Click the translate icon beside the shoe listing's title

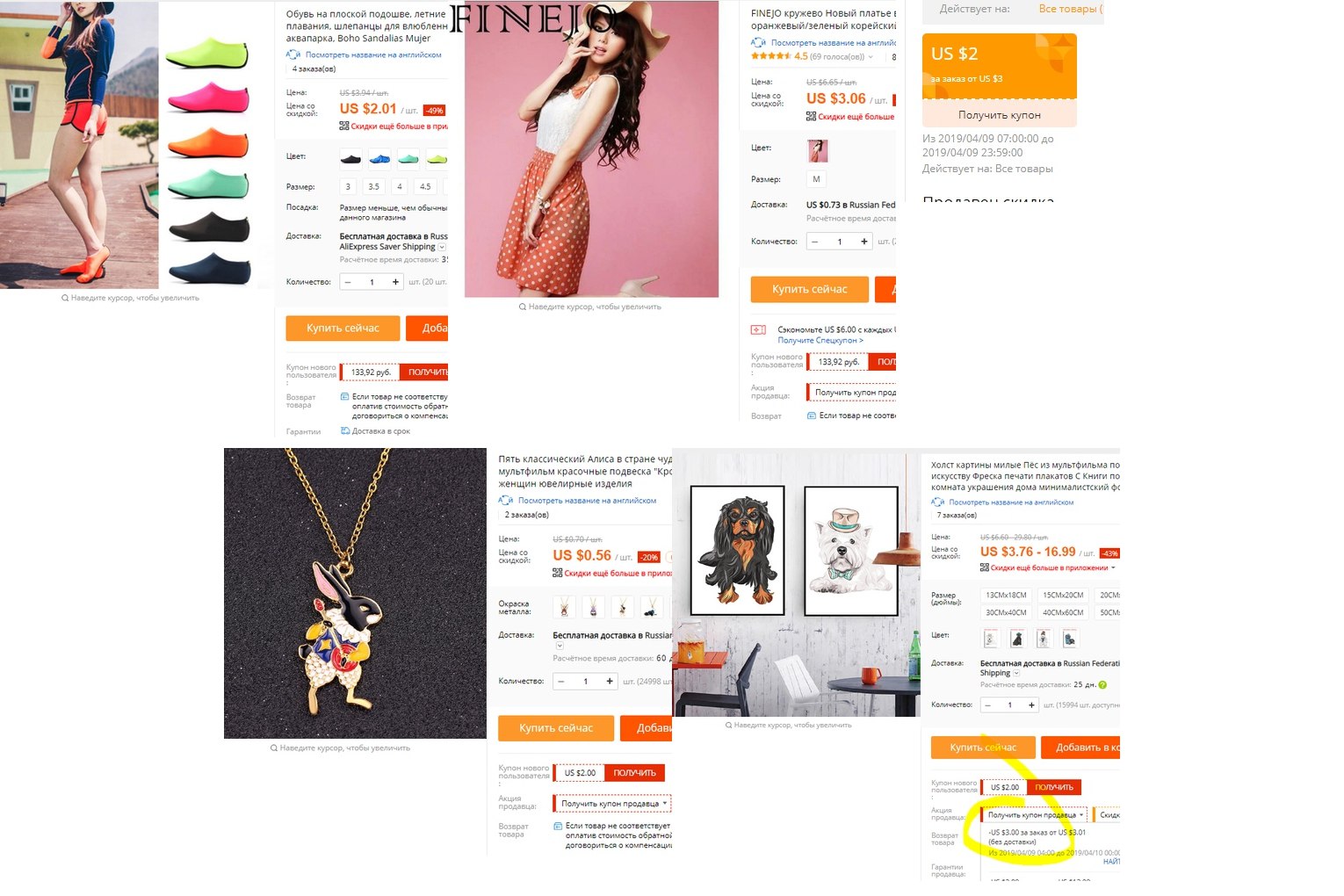pyautogui.click(x=293, y=54)
